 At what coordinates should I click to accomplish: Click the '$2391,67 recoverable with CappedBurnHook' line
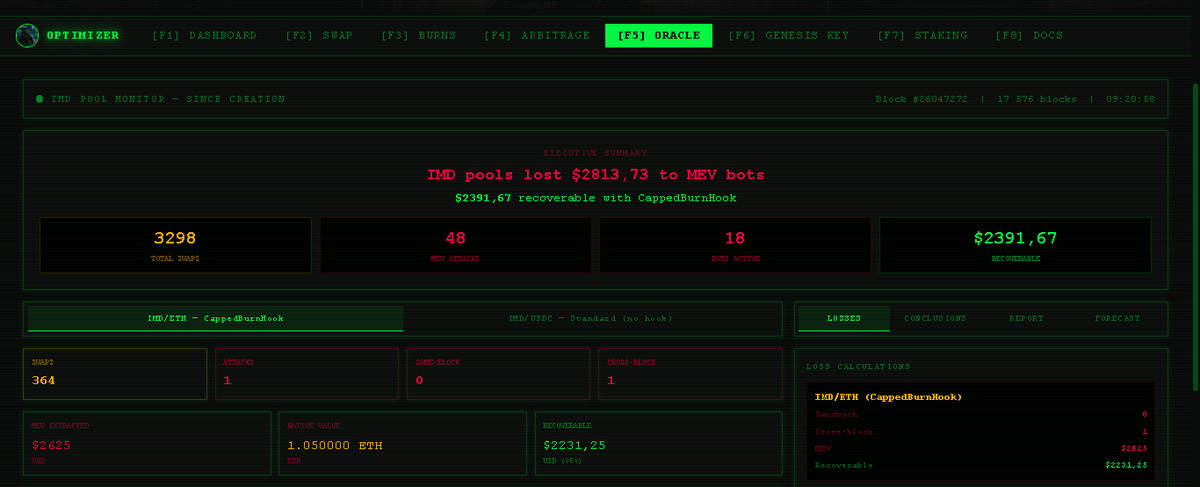pos(596,198)
